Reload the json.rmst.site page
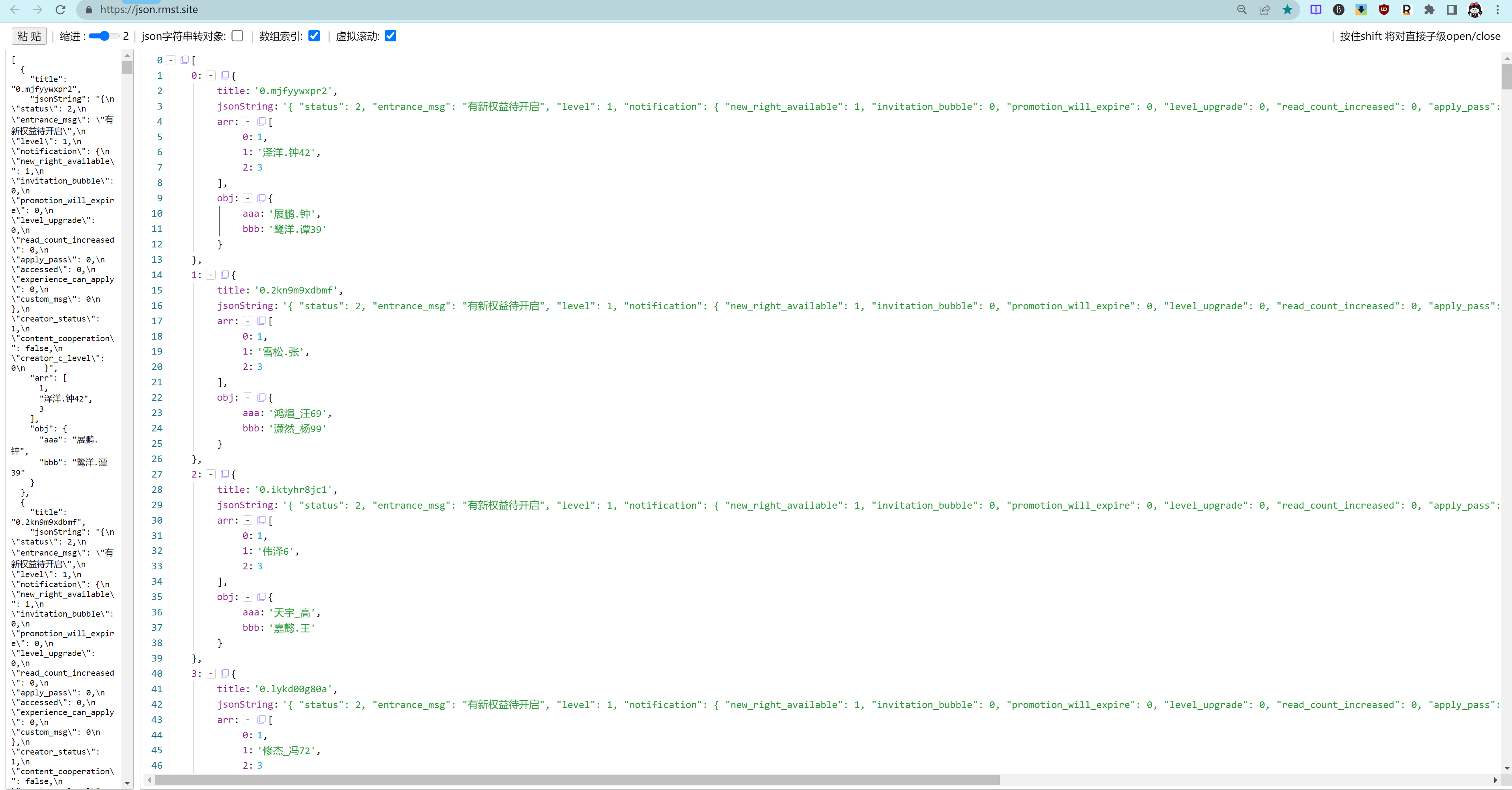The height and width of the screenshot is (790, 1512). (60, 9)
